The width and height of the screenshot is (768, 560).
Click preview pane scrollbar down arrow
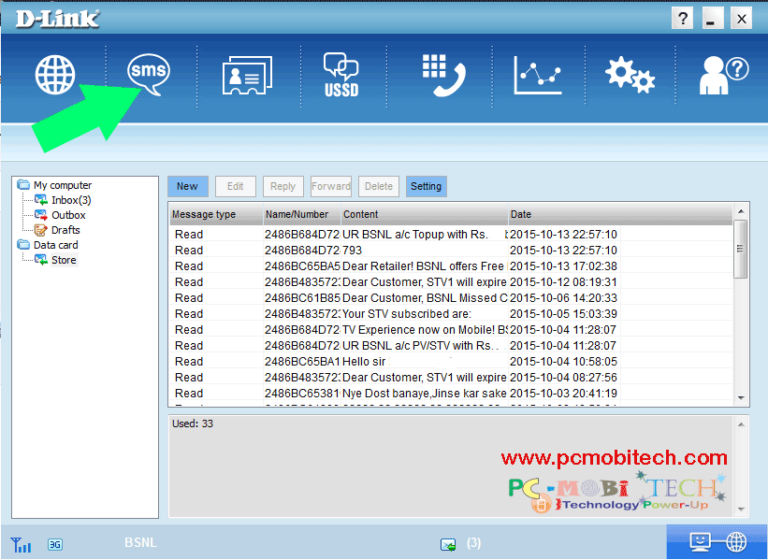pyautogui.click(x=741, y=510)
